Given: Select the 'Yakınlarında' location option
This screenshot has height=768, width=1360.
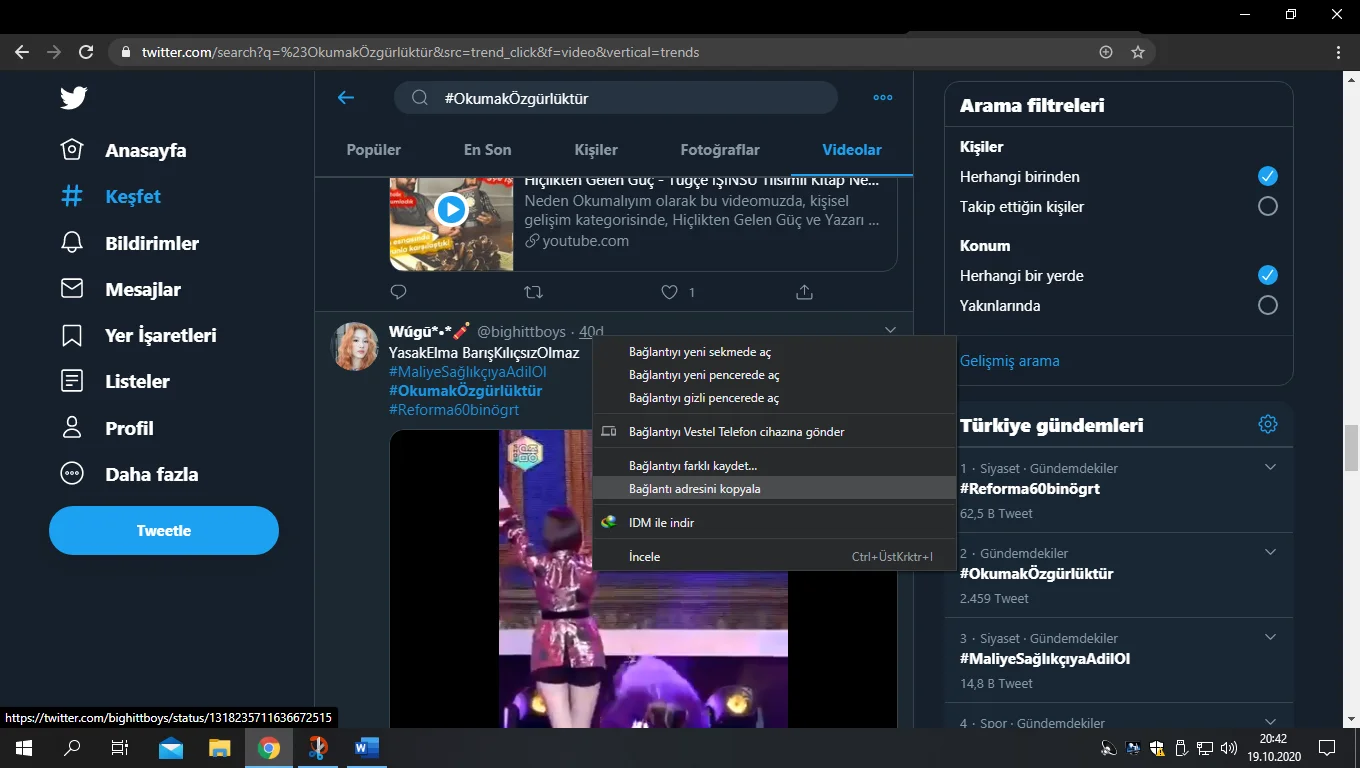Looking at the screenshot, I should 1267,306.
